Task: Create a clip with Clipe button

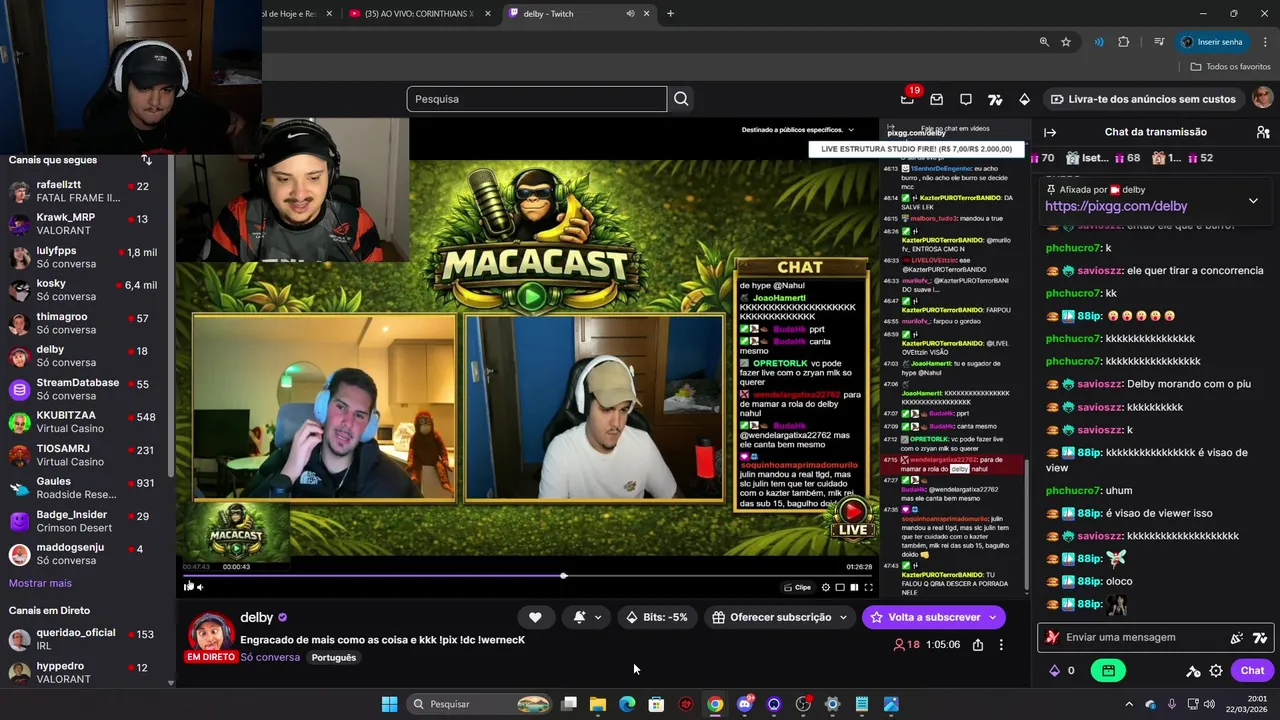Action: pyautogui.click(x=798, y=587)
